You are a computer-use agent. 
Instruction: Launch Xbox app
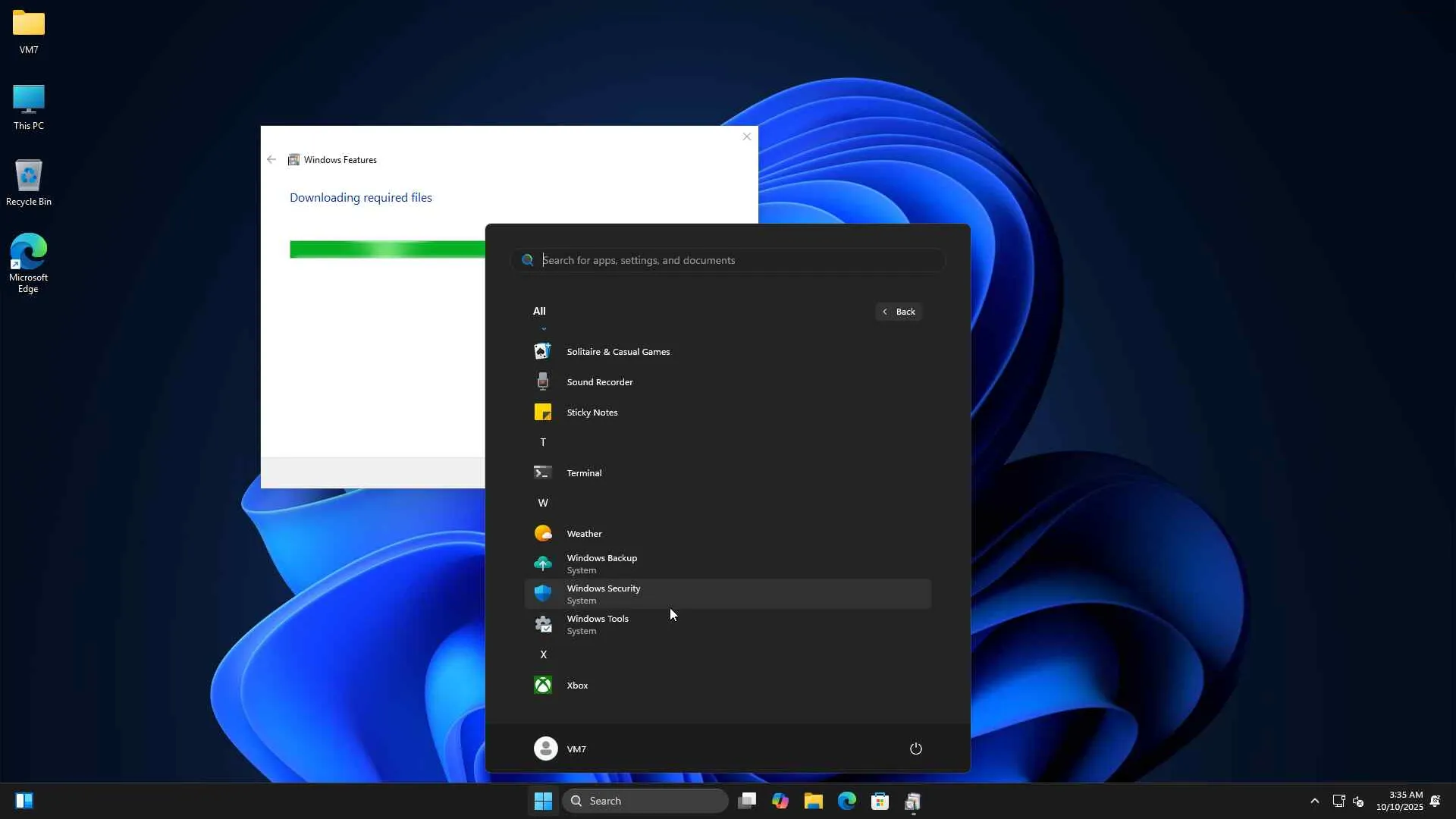coord(577,686)
